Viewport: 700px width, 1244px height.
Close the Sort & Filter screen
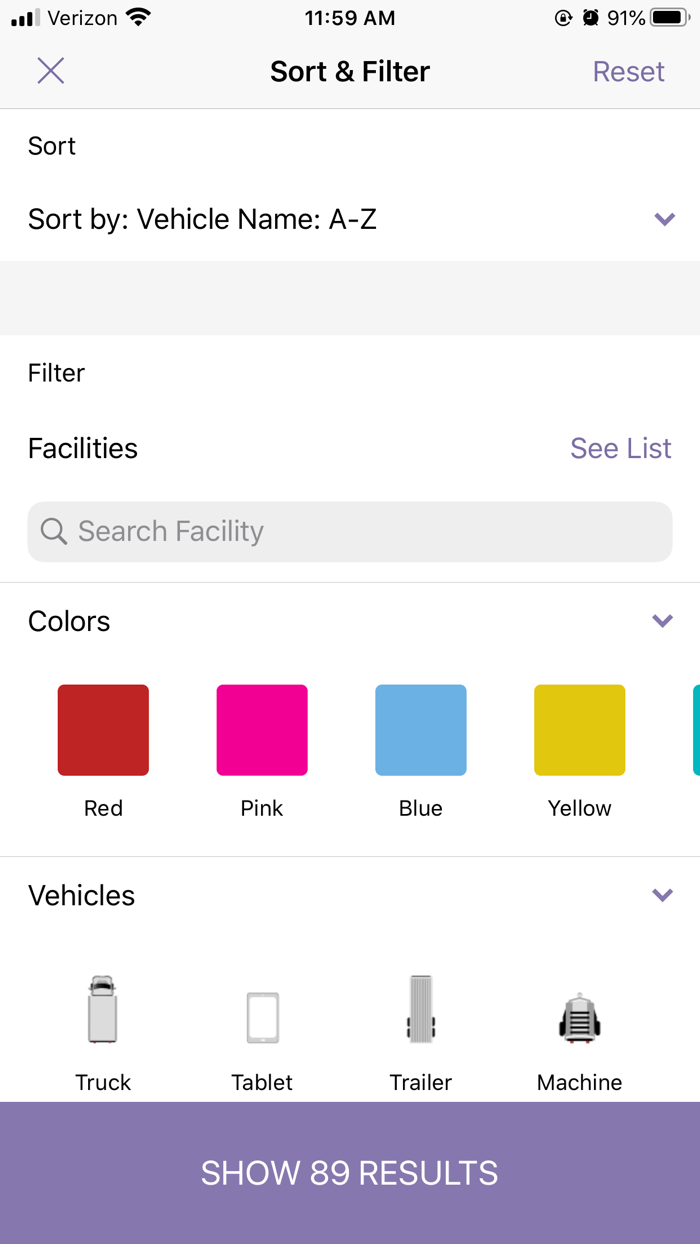50,70
